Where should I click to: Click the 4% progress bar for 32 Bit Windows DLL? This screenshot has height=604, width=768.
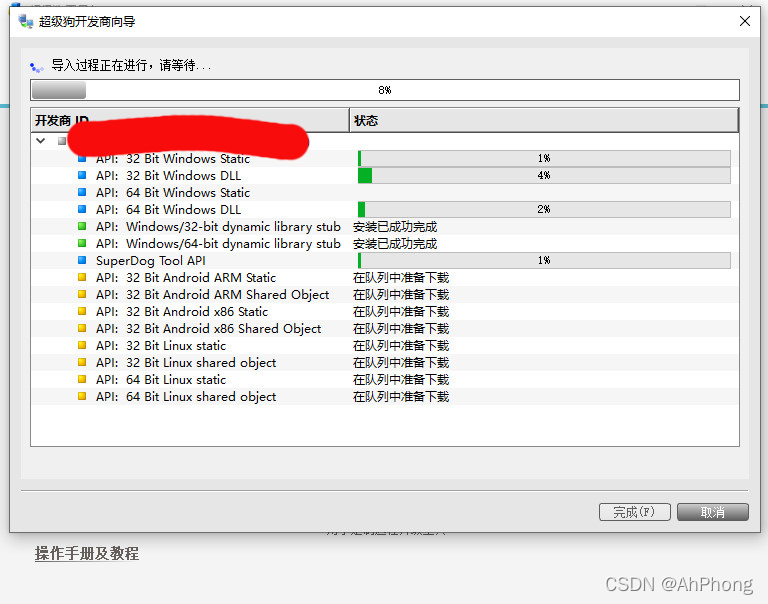pyautogui.click(x=544, y=175)
